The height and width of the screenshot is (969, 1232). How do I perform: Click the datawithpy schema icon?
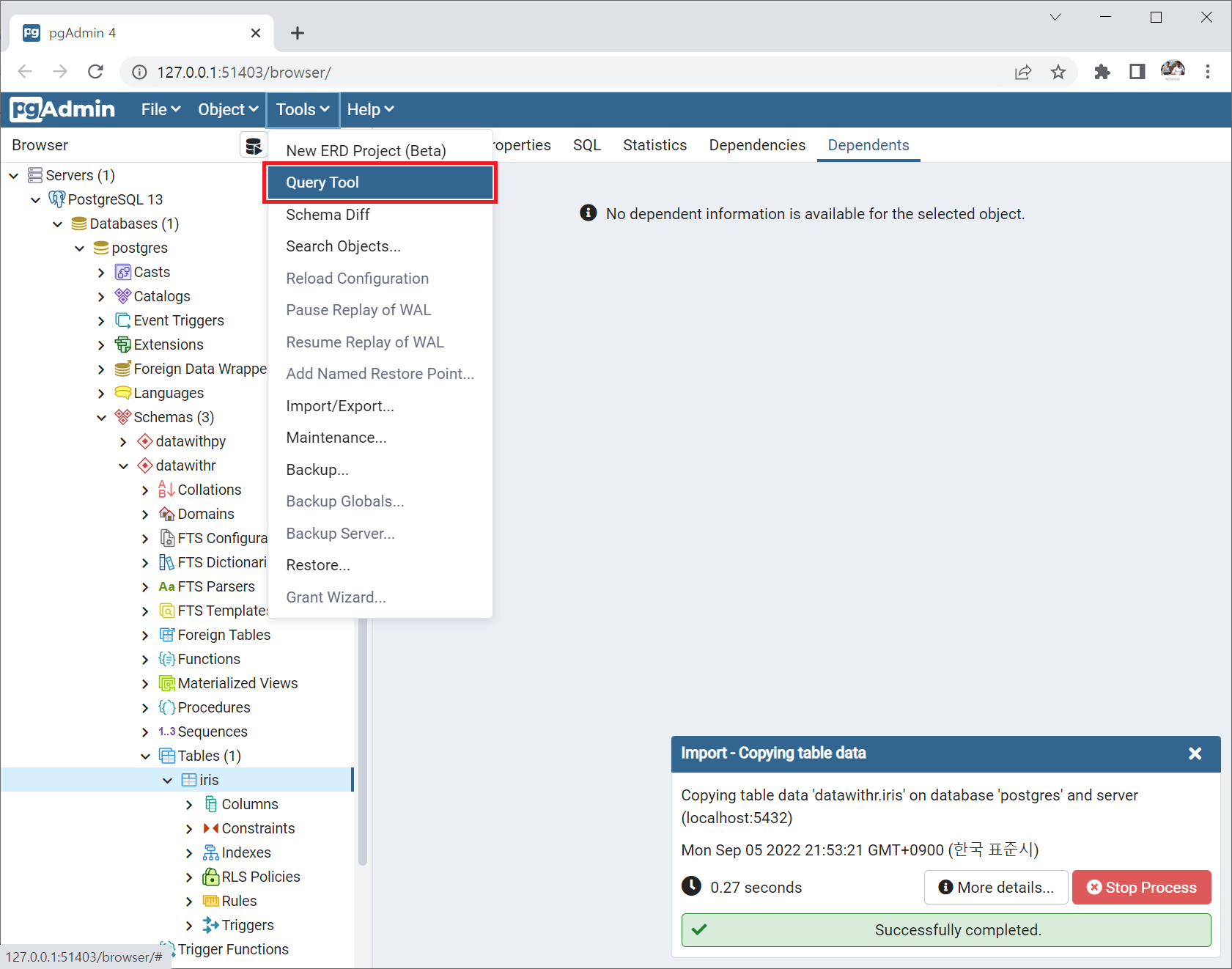(x=145, y=441)
